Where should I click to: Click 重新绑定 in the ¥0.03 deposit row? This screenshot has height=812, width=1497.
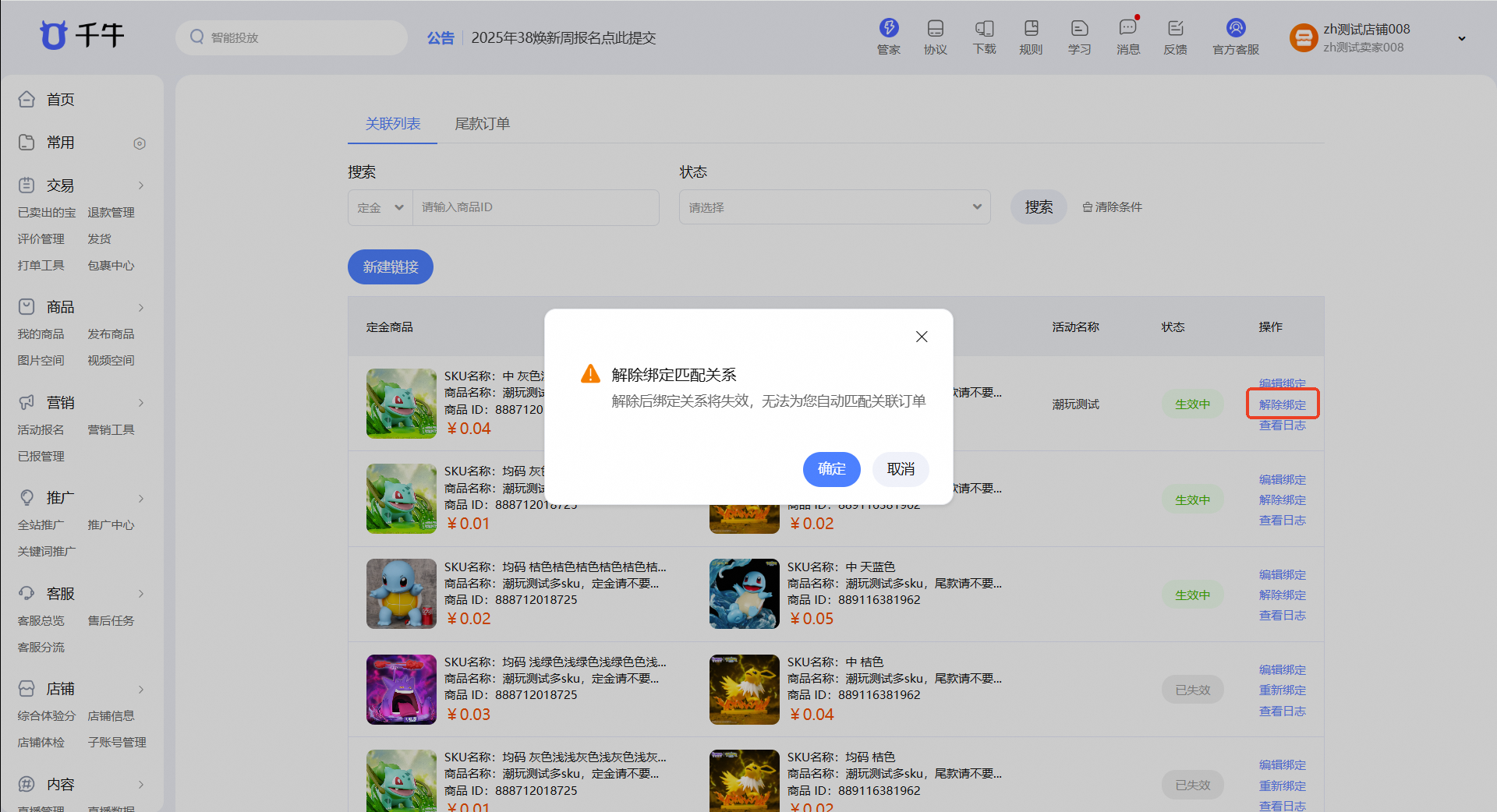tap(1283, 690)
